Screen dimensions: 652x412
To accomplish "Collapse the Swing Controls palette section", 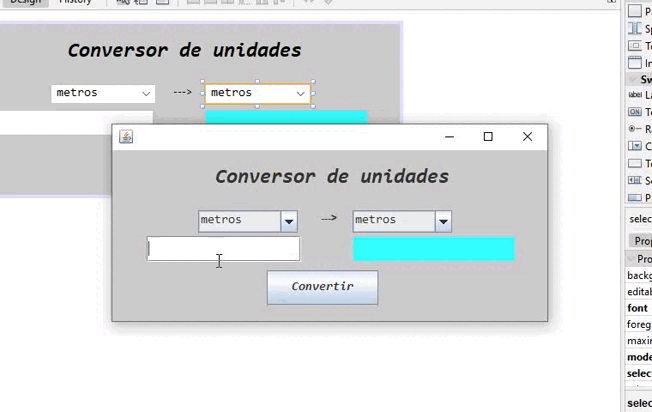I will [x=633, y=79].
